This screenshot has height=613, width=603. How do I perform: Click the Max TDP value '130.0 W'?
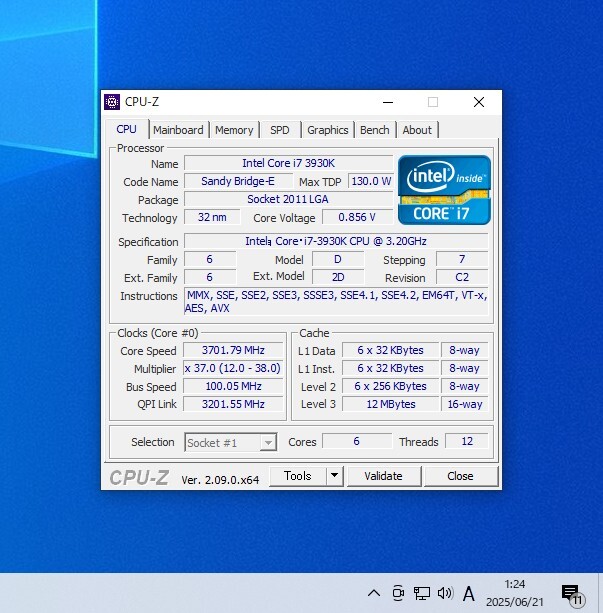click(x=371, y=181)
